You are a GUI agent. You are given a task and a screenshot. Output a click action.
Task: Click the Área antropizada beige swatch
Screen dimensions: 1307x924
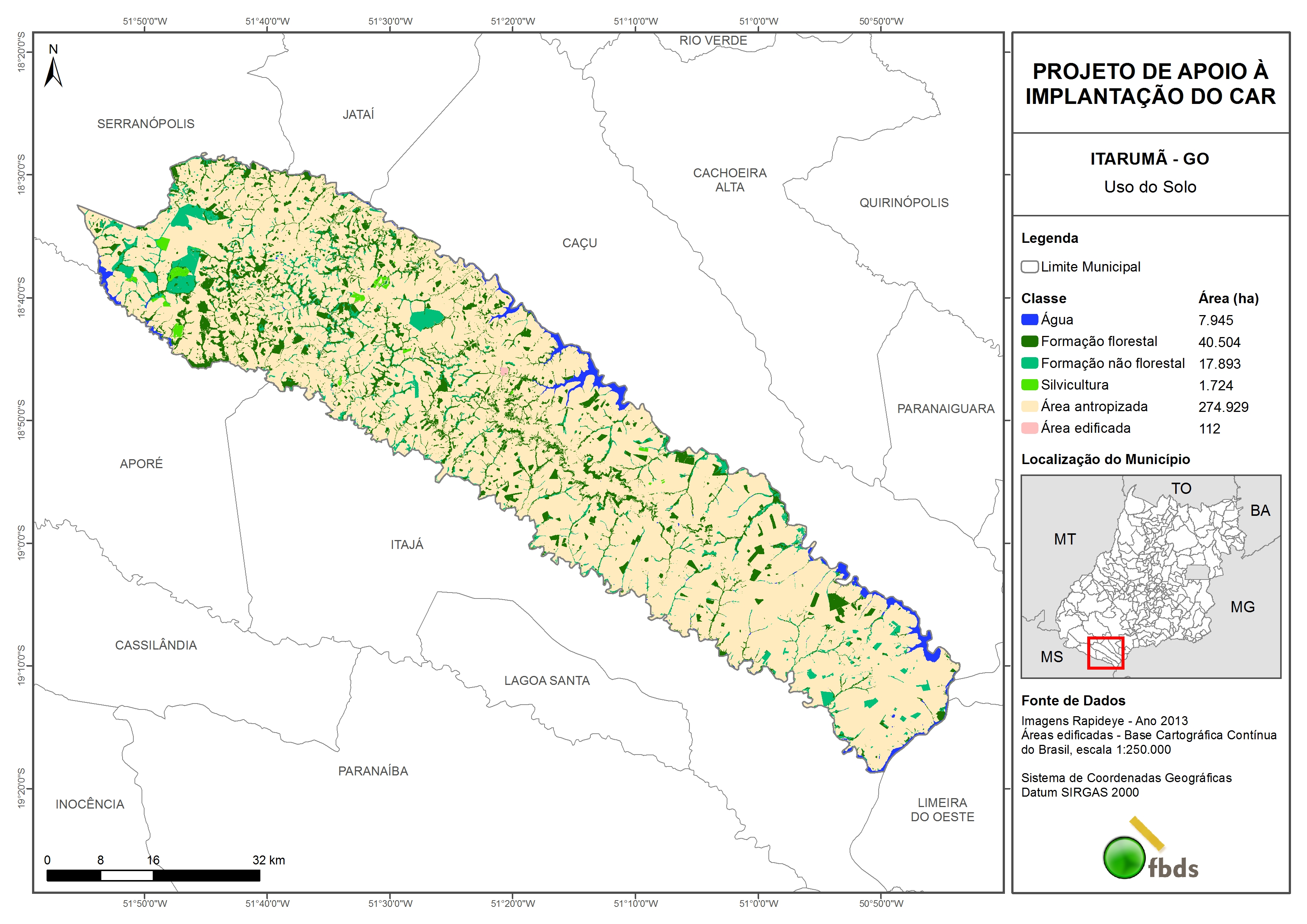[1029, 406]
